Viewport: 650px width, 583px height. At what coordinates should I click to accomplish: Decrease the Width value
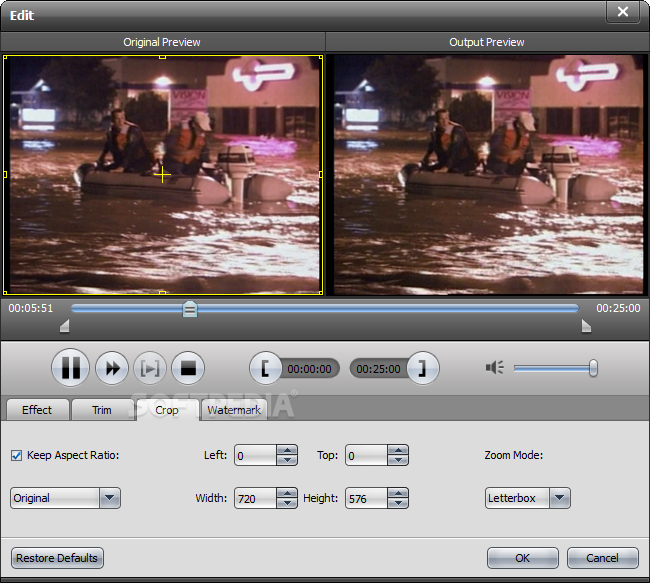(287, 503)
